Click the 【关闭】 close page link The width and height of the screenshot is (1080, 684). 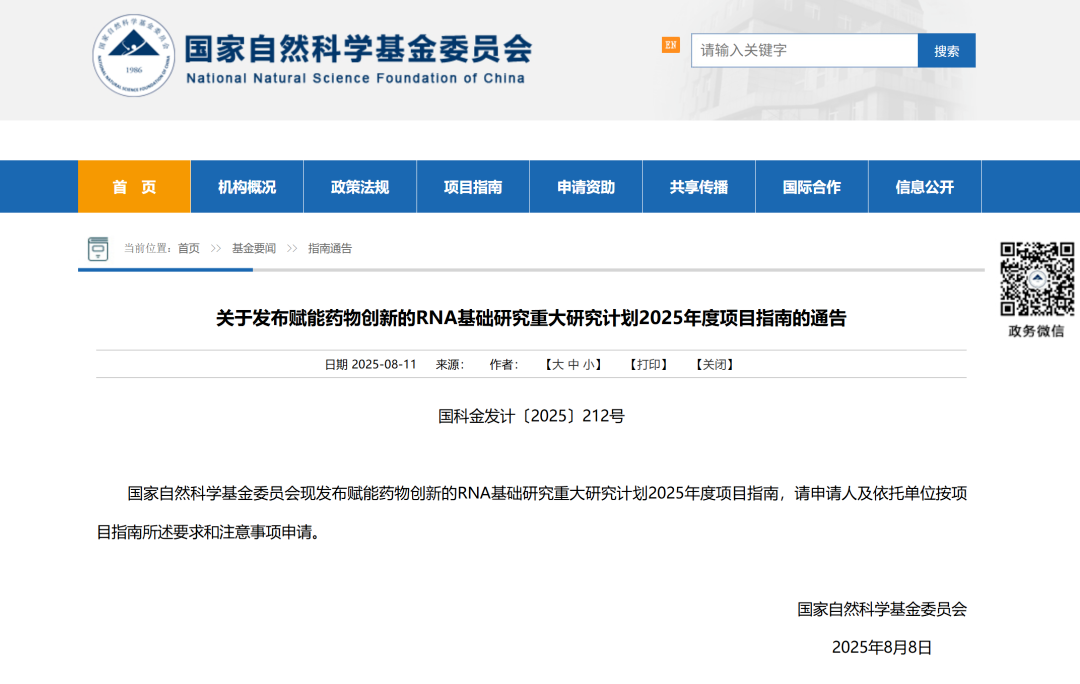point(715,365)
